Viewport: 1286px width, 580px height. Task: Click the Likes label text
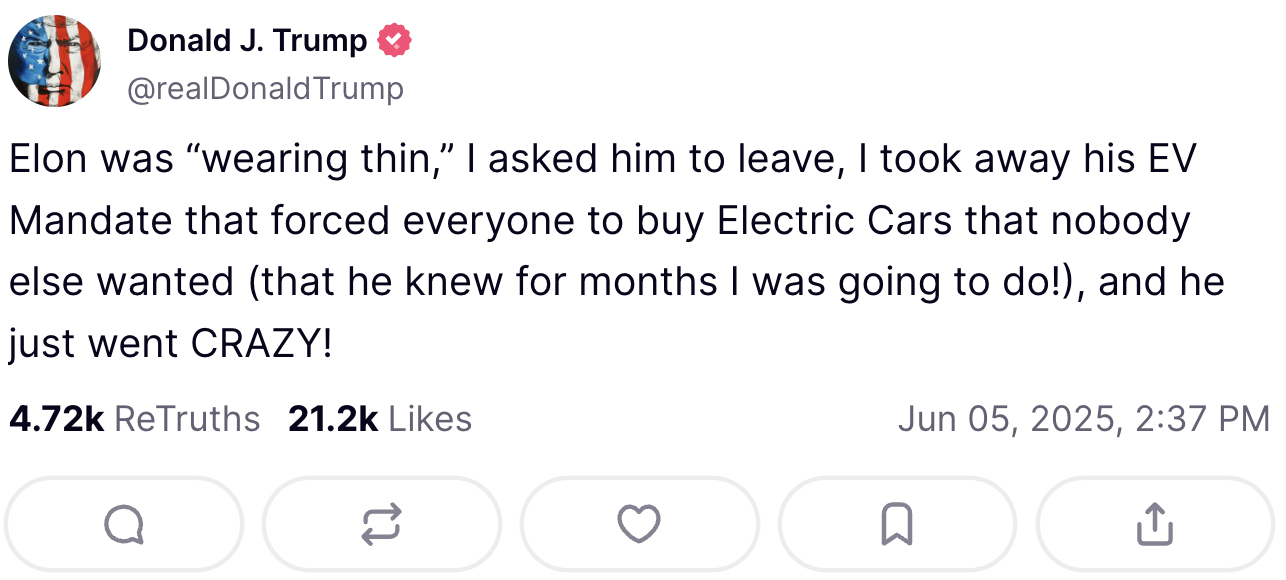click(x=430, y=418)
